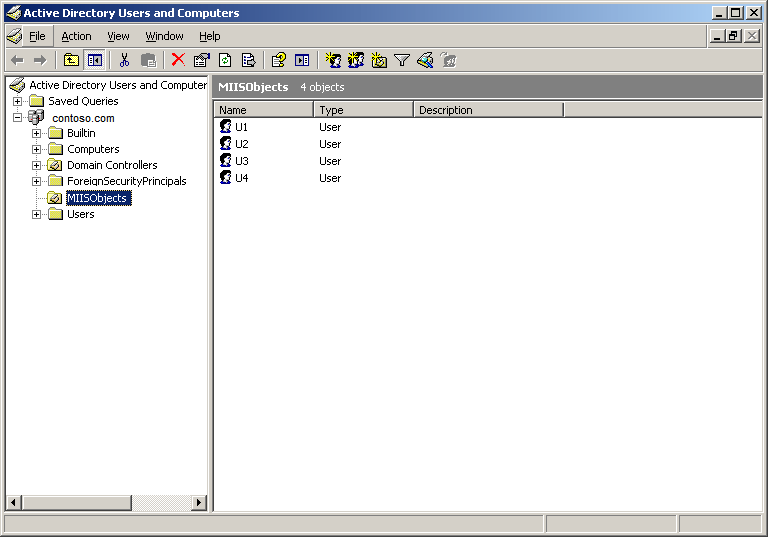Minimize the inner child window
Image resolution: width=768 pixels, height=537 pixels.
(717, 36)
